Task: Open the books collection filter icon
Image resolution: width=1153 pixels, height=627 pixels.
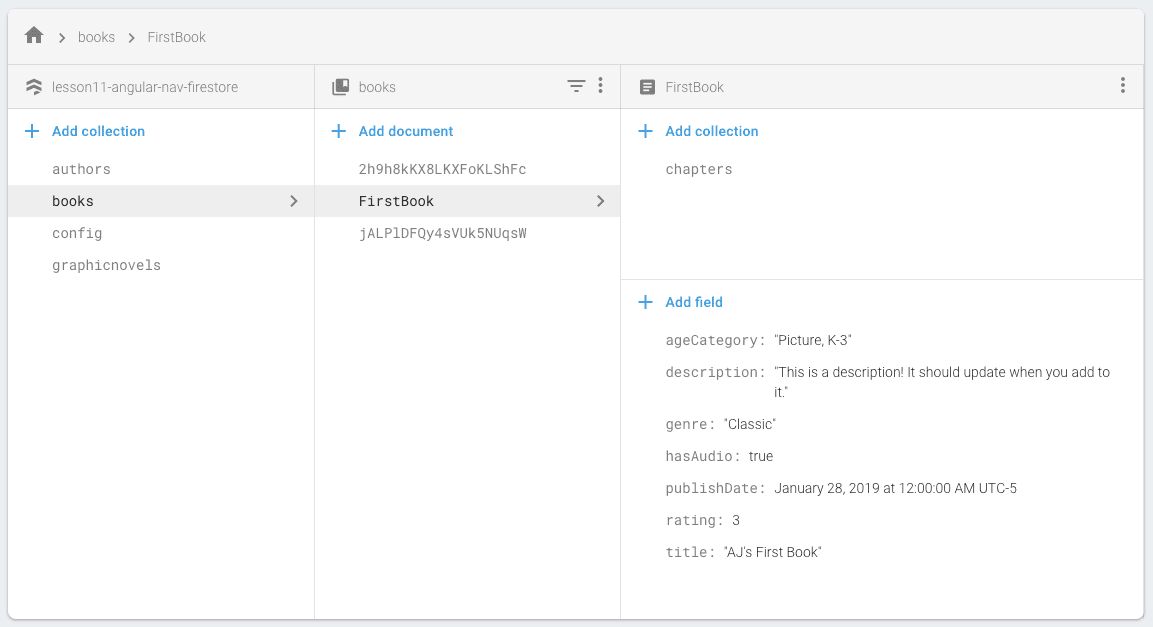Action: tap(576, 86)
